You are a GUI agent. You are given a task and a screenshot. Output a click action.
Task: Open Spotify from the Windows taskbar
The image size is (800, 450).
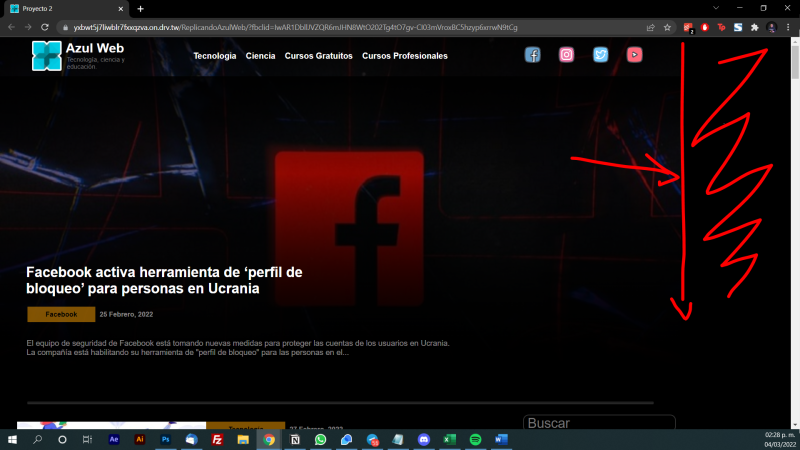476,439
